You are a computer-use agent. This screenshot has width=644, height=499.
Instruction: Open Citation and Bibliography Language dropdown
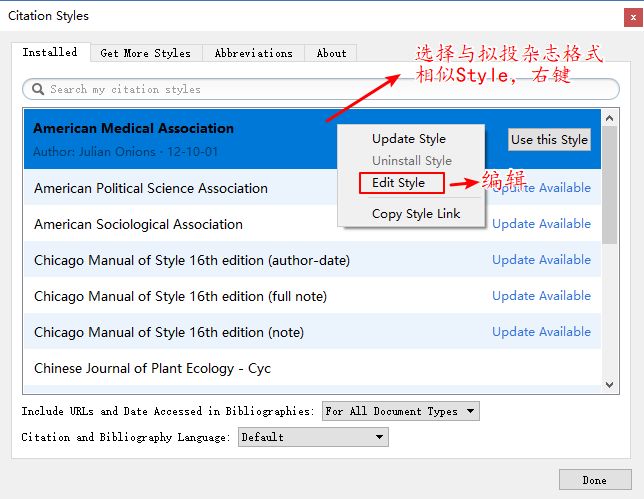point(313,437)
